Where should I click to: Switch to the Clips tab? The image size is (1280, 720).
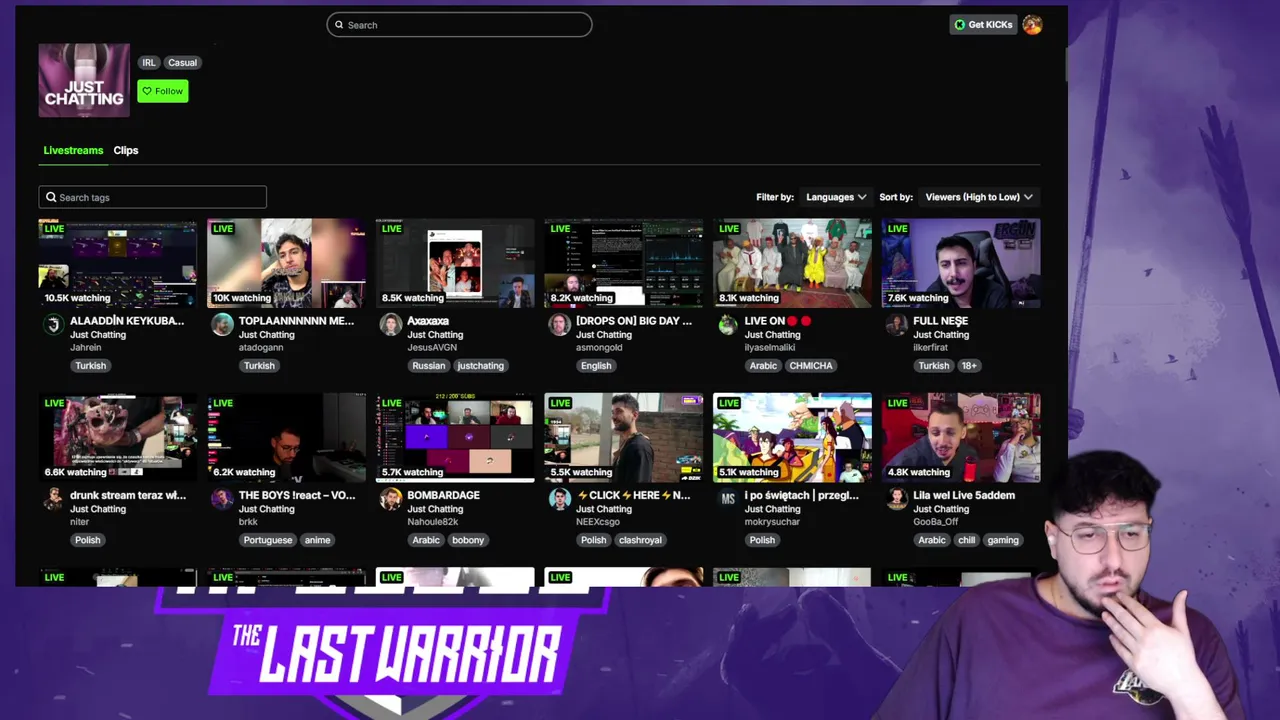[x=126, y=150]
